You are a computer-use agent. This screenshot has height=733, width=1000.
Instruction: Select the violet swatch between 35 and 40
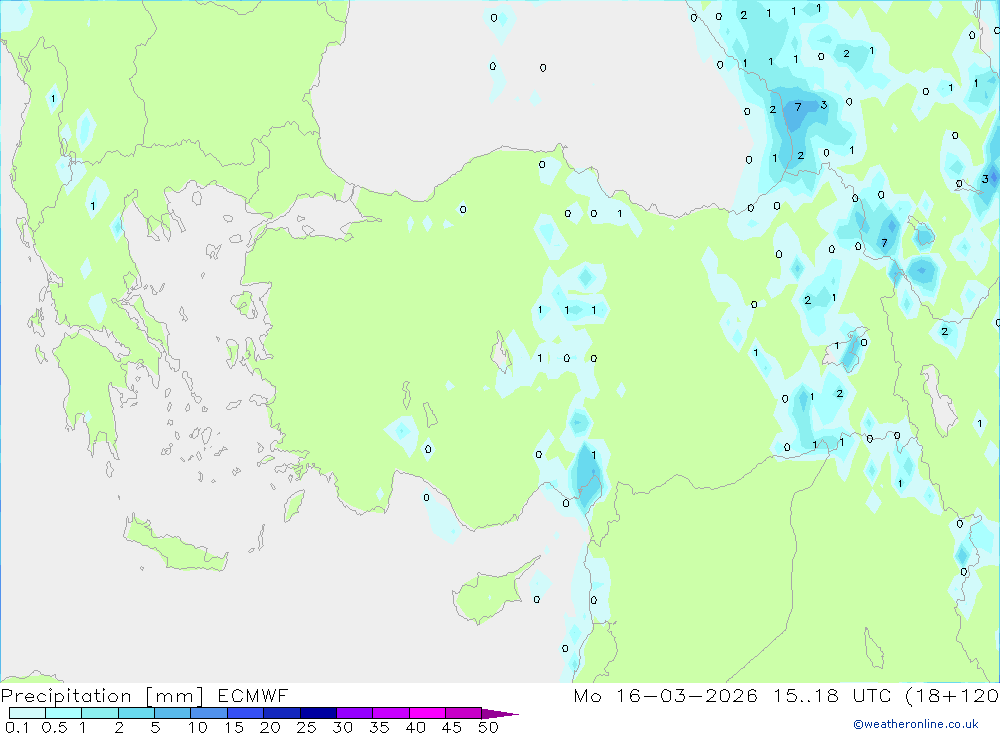click(390, 713)
